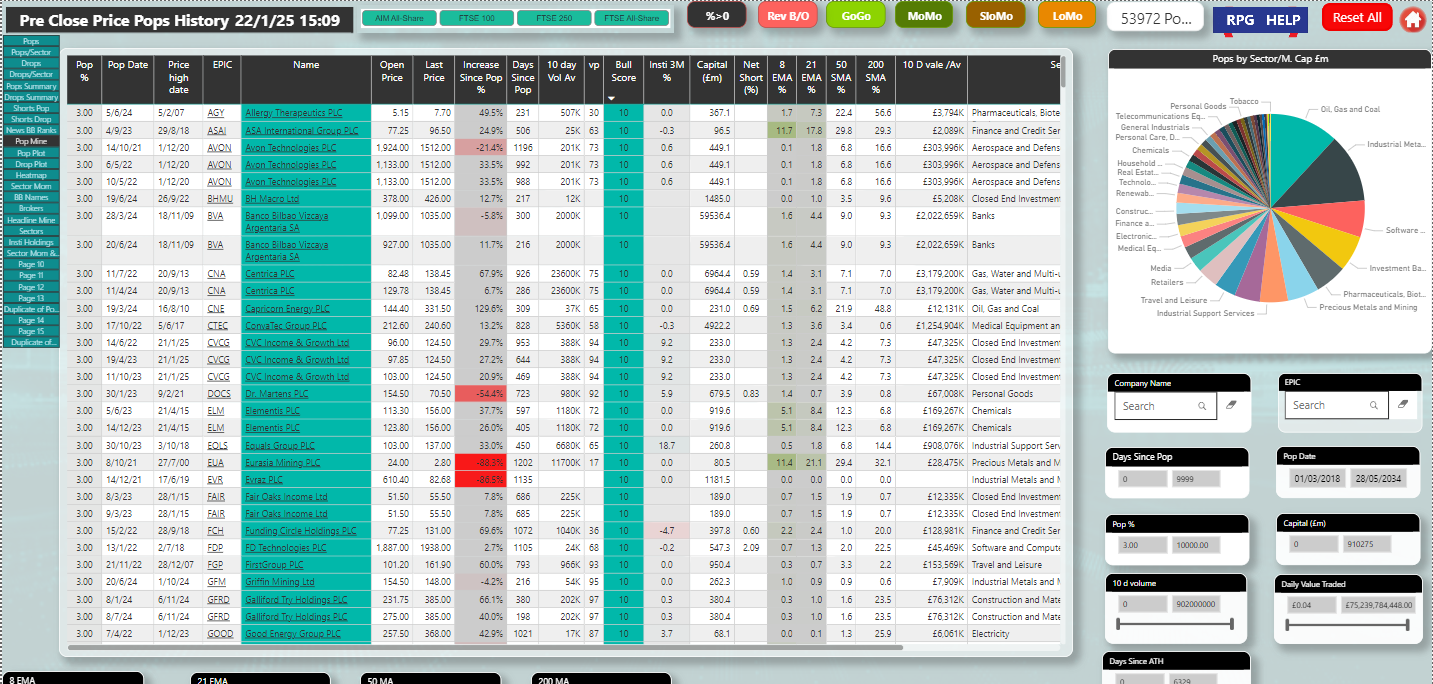This screenshot has height=684, width=1433.
Task: Open the Dr. Martens PLC link
Action: pos(276,394)
